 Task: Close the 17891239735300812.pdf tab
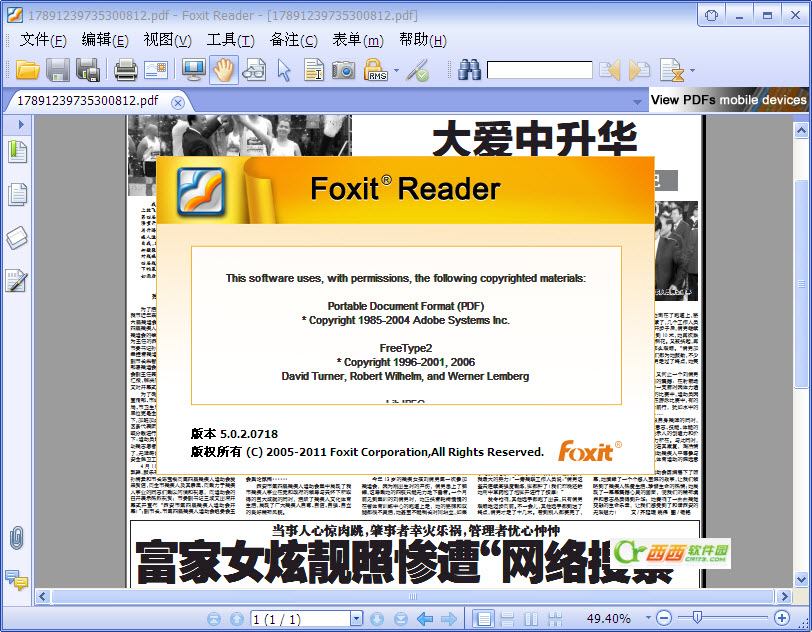178,103
